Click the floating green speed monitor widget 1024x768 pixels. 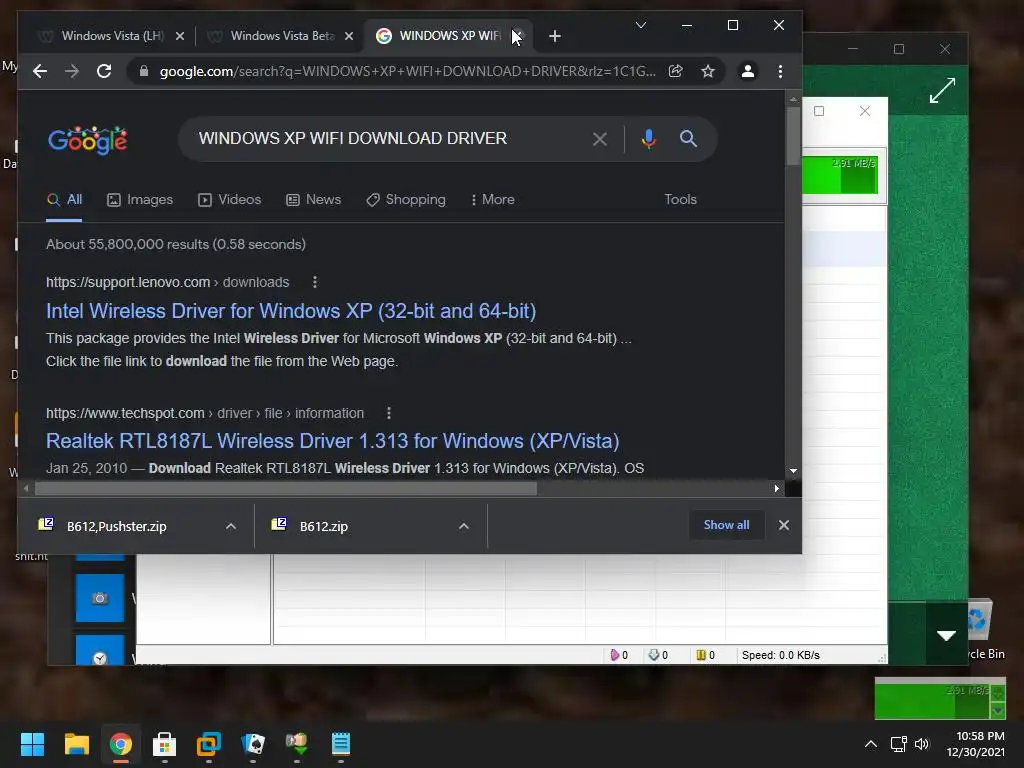pos(940,698)
